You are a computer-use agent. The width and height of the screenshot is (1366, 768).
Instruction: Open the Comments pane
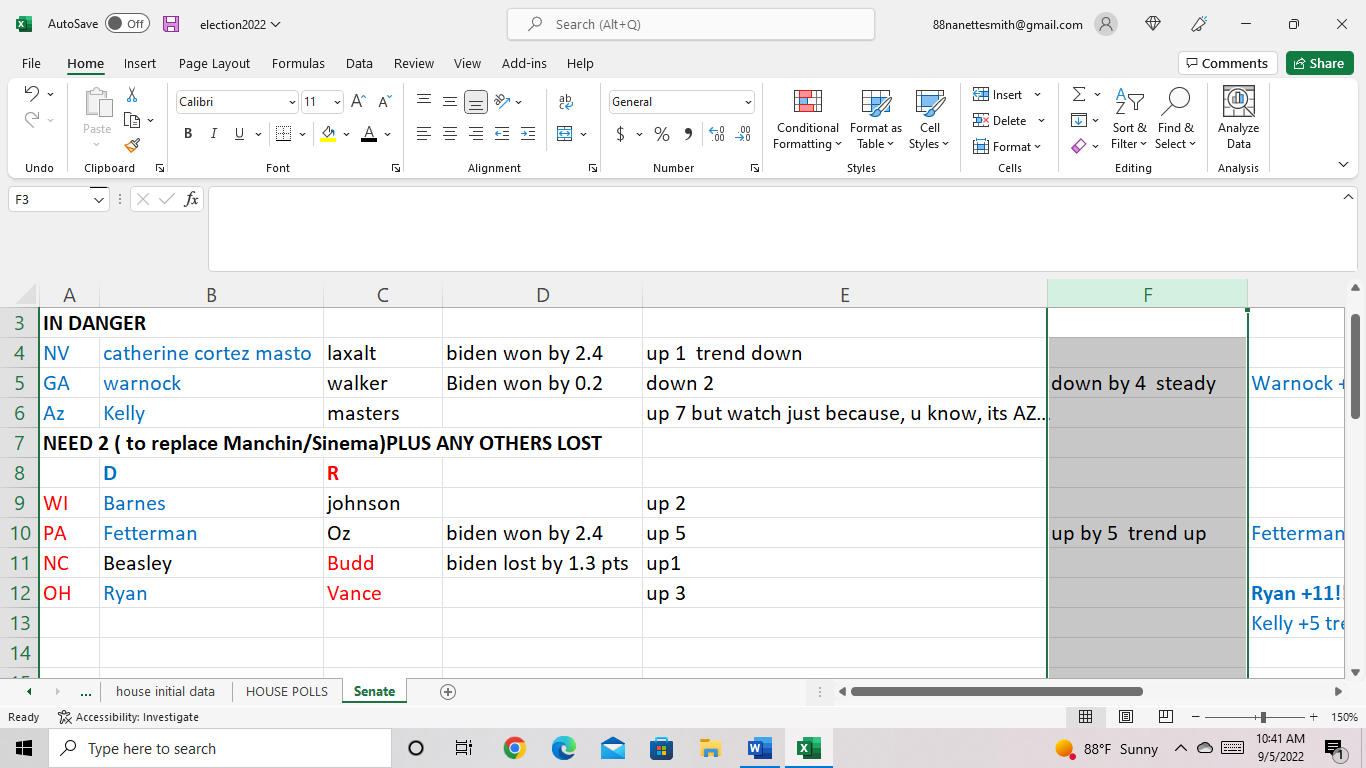tap(1228, 63)
